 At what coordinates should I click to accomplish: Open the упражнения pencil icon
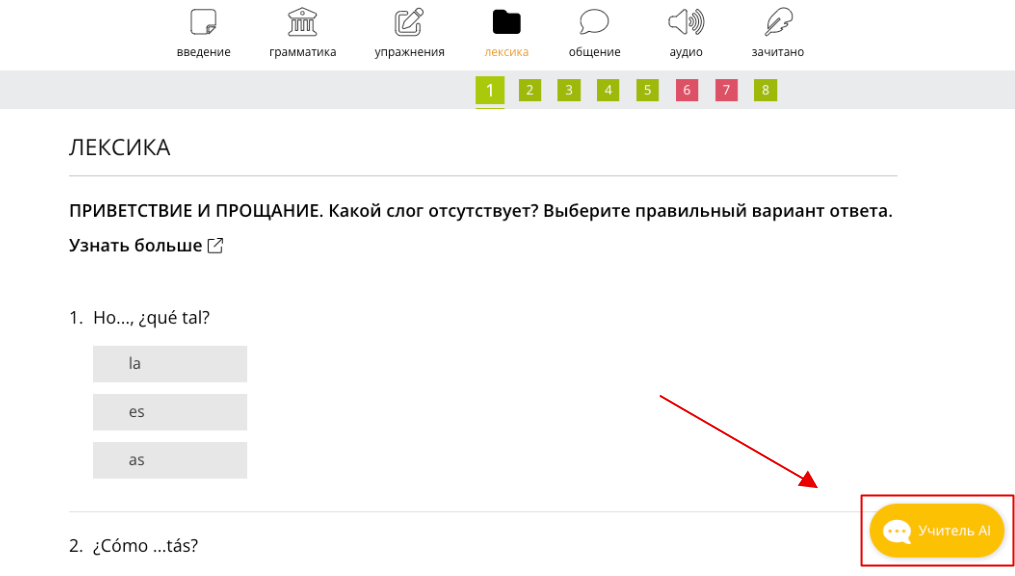point(409,22)
